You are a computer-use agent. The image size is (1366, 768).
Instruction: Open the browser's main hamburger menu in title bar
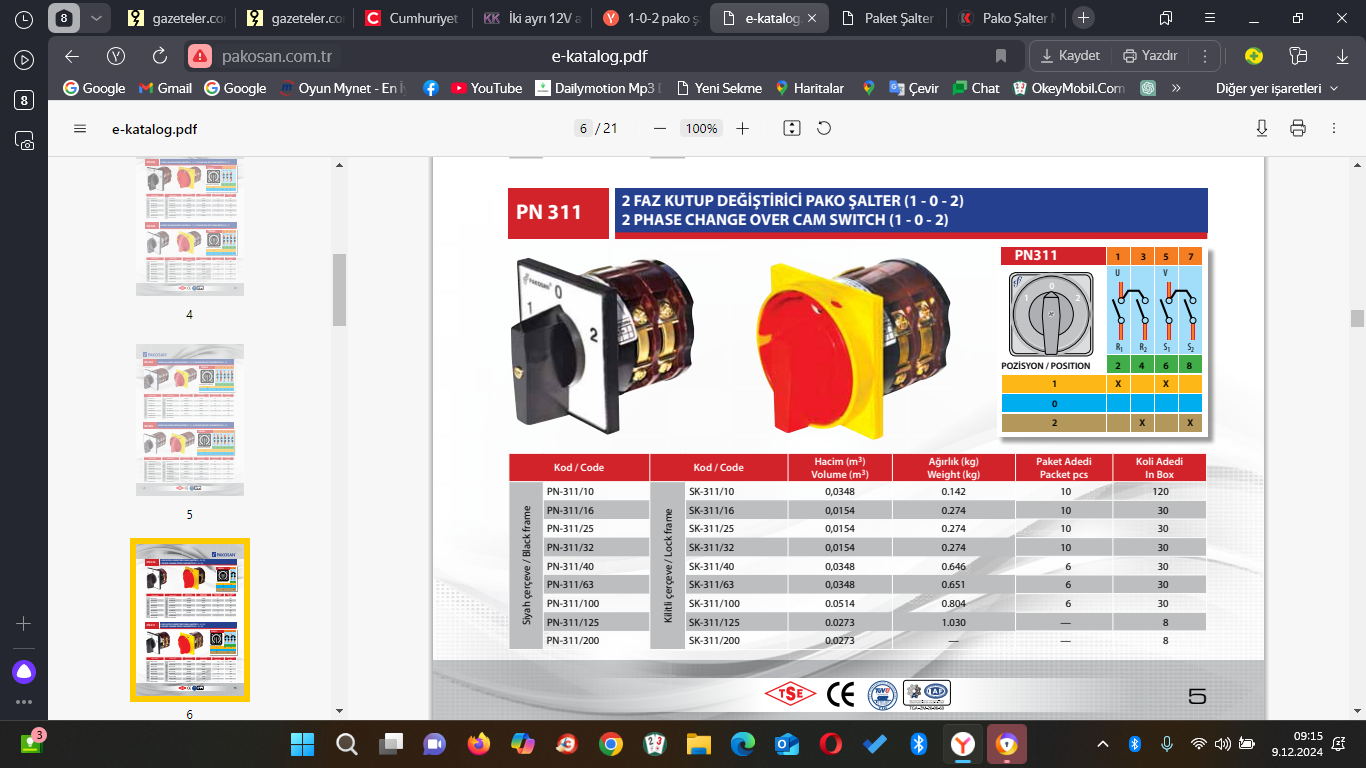[1209, 18]
